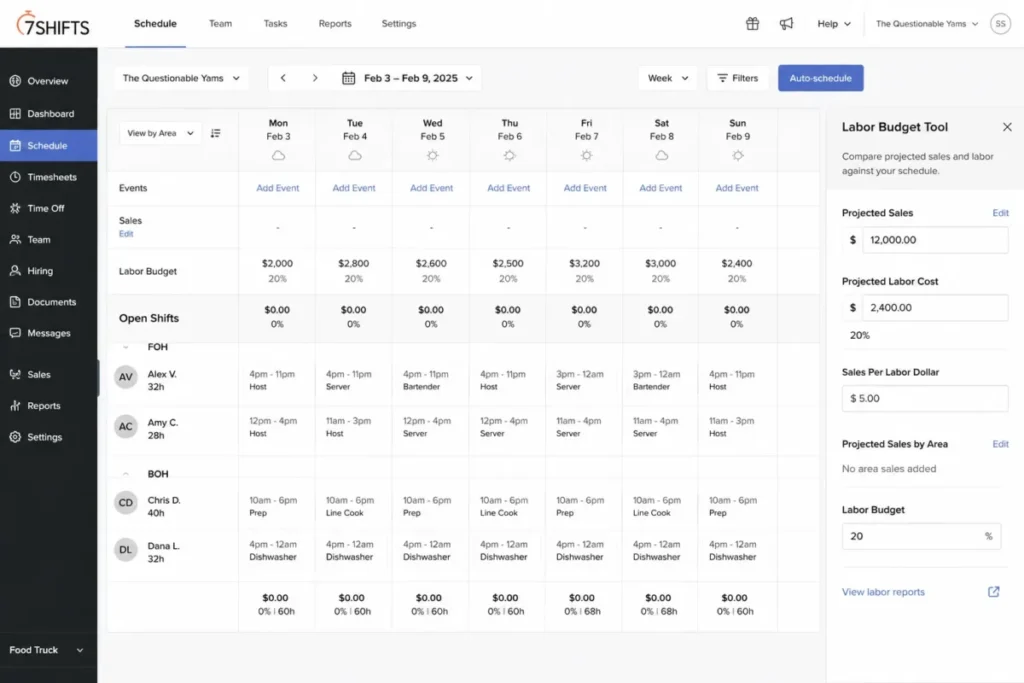Screen dimensions: 1024x683
Task: Click the AV avatar for Alex V.
Action: tap(125, 377)
